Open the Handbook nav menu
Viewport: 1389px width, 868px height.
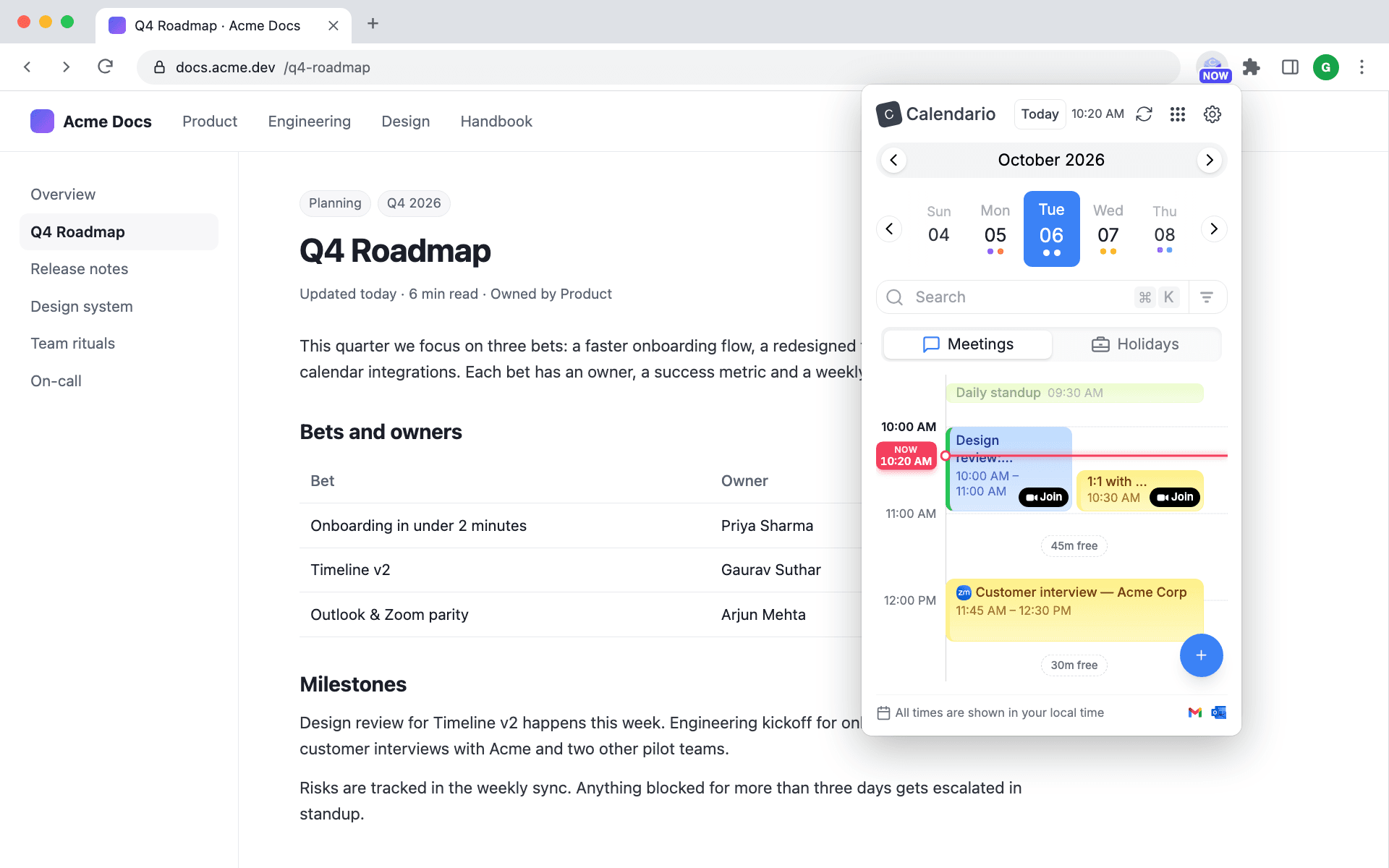click(x=496, y=122)
